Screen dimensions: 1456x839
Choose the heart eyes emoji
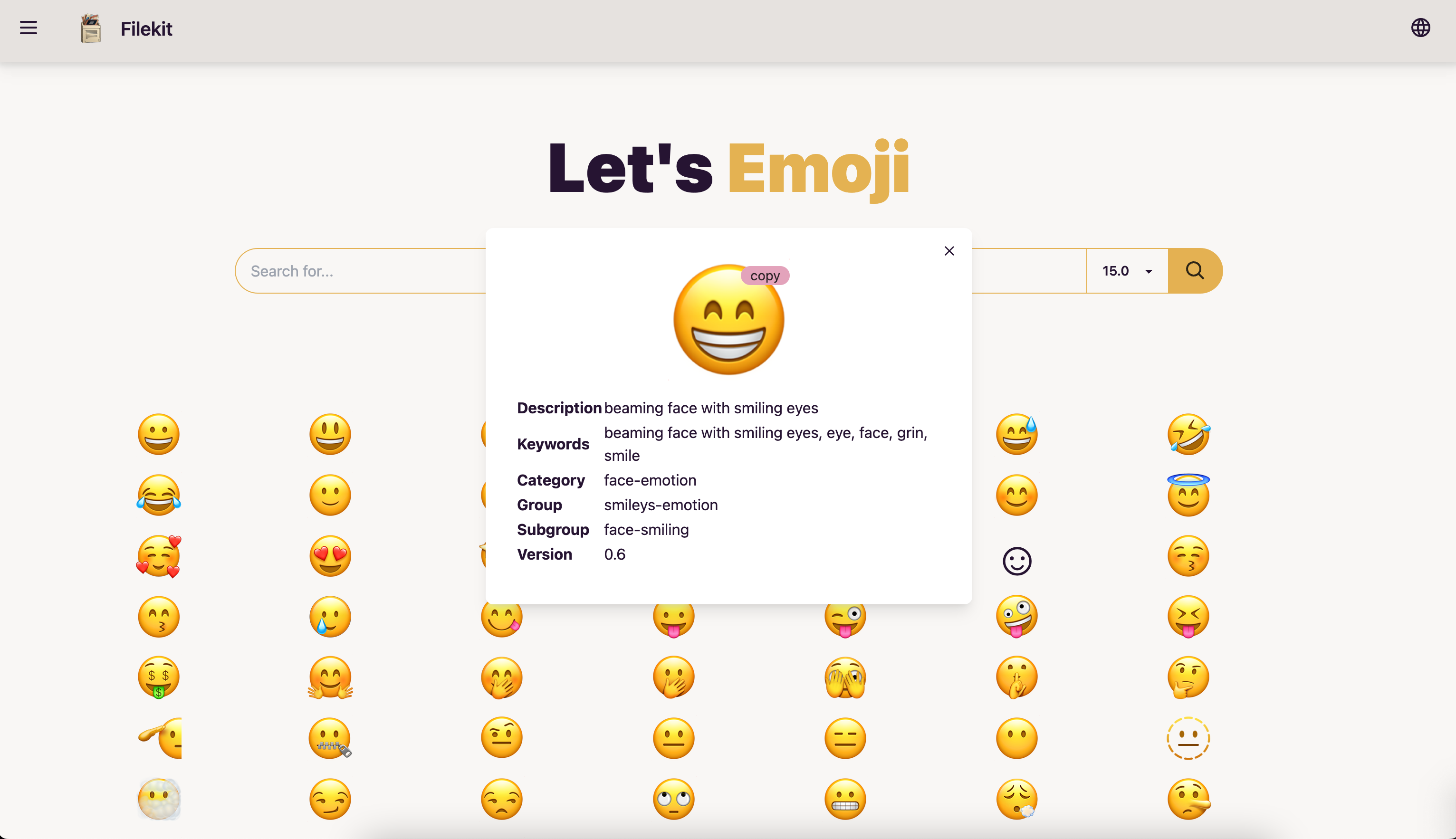[x=330, y=555]
